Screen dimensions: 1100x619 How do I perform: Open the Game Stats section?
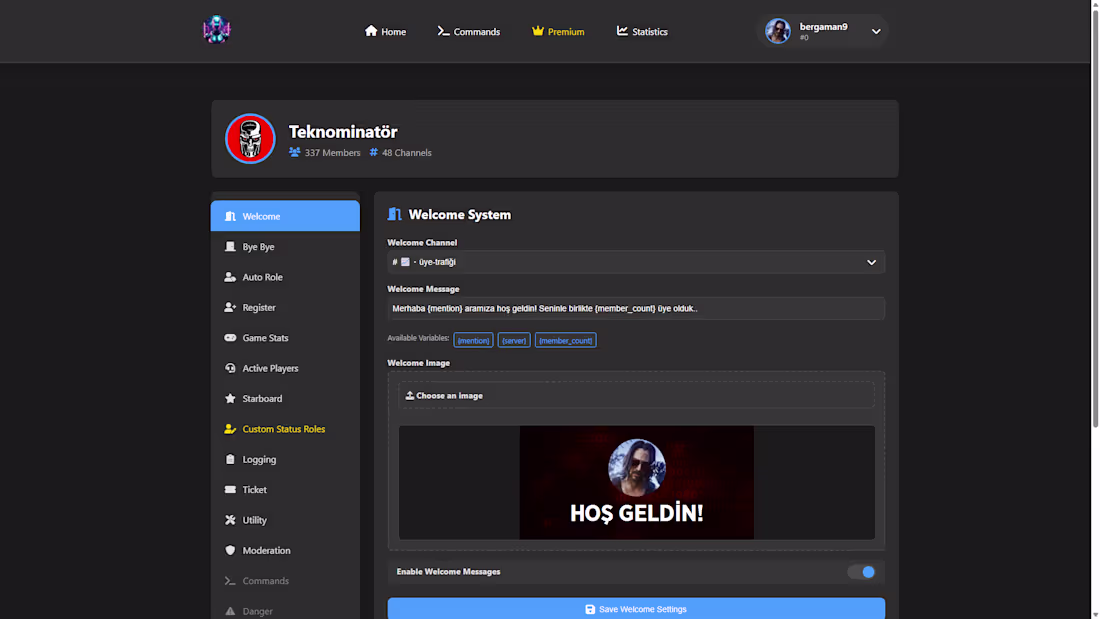click(286, 338)
